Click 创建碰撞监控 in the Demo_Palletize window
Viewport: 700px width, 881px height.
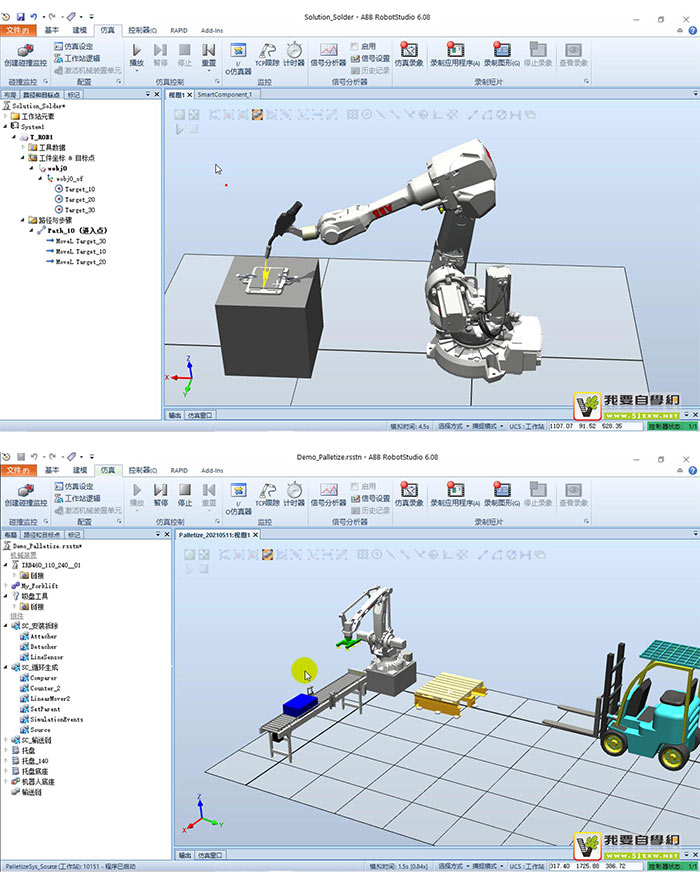pos(25,496)
